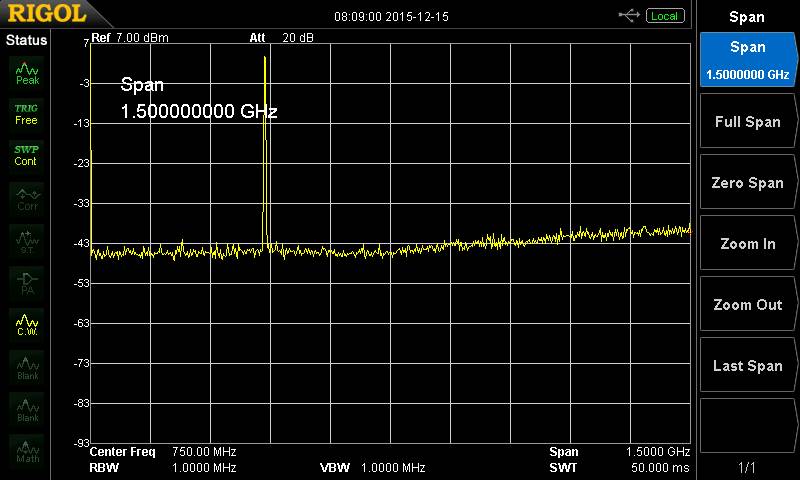This screenshot has height=480, width=800.
Task: Click the Corr correction status icon
Action: coord(27,198)
